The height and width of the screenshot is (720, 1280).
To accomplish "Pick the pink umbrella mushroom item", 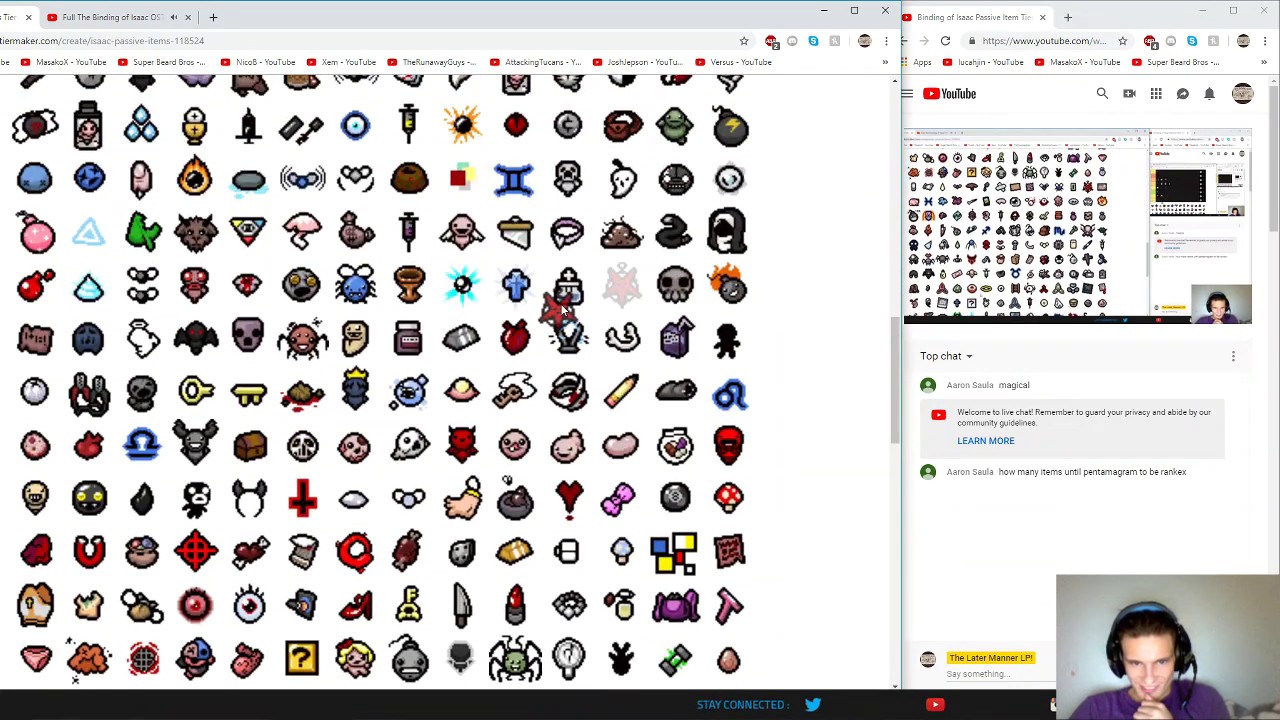I will click(302, 232).
